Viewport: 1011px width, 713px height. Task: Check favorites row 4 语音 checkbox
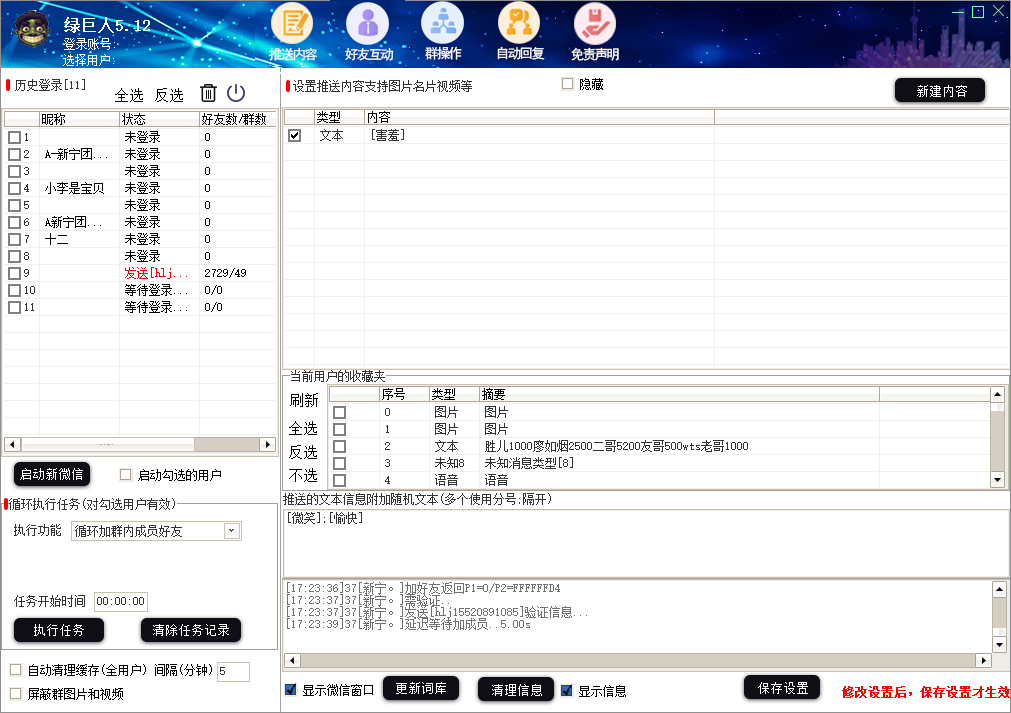339,480
